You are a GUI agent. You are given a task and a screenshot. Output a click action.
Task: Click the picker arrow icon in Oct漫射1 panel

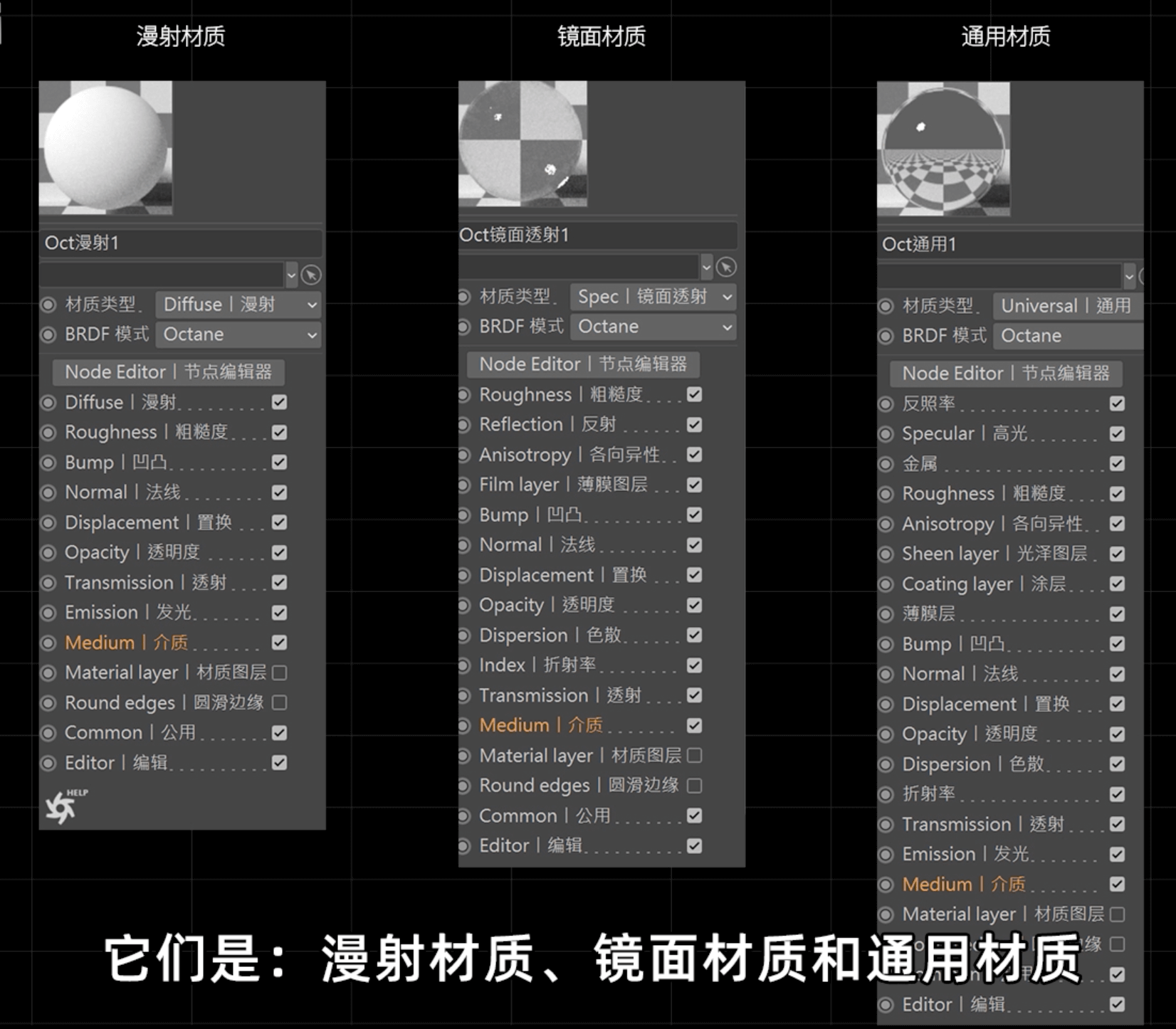[311, 275]
